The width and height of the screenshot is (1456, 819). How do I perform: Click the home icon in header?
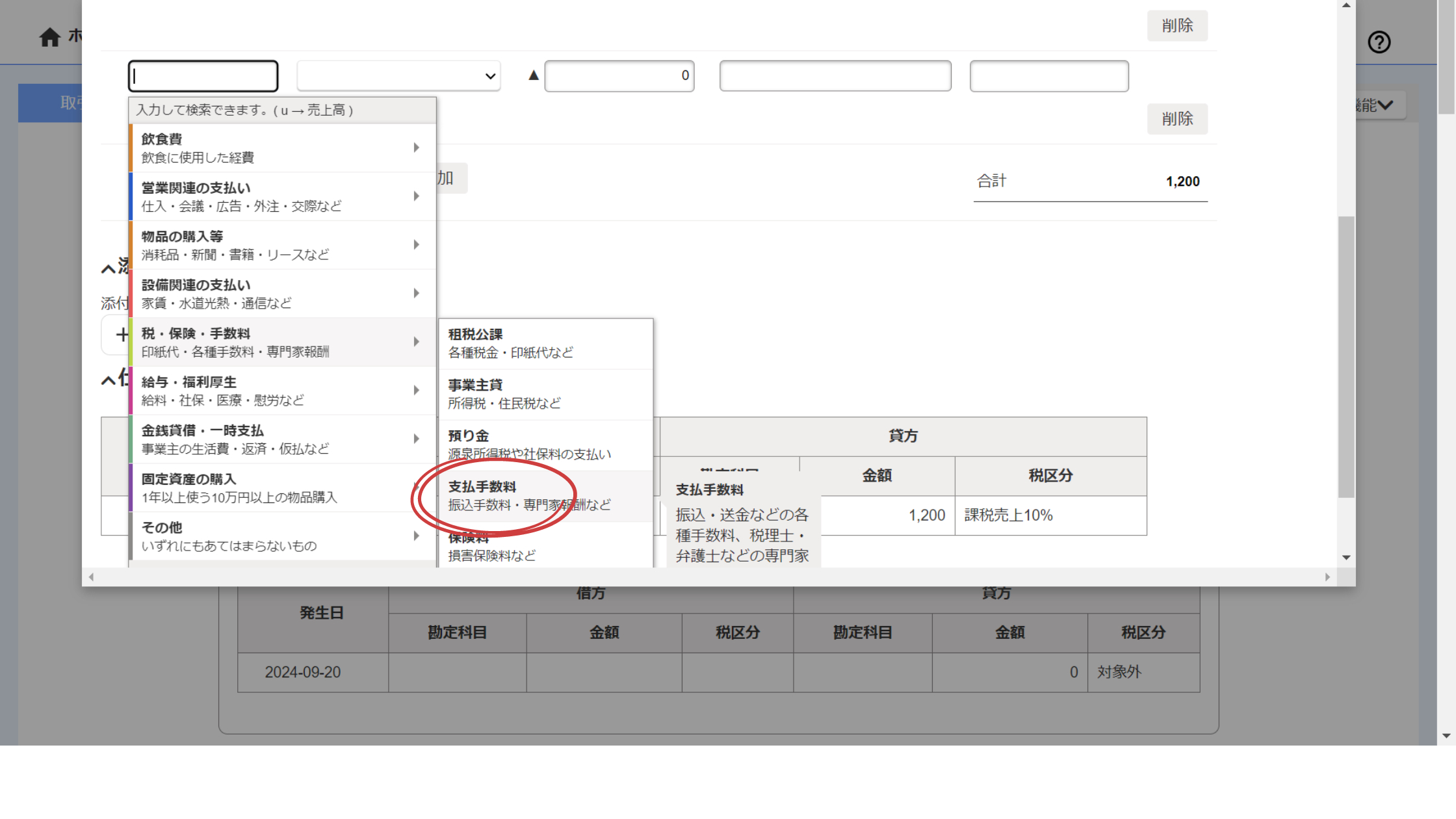(50, 37)
